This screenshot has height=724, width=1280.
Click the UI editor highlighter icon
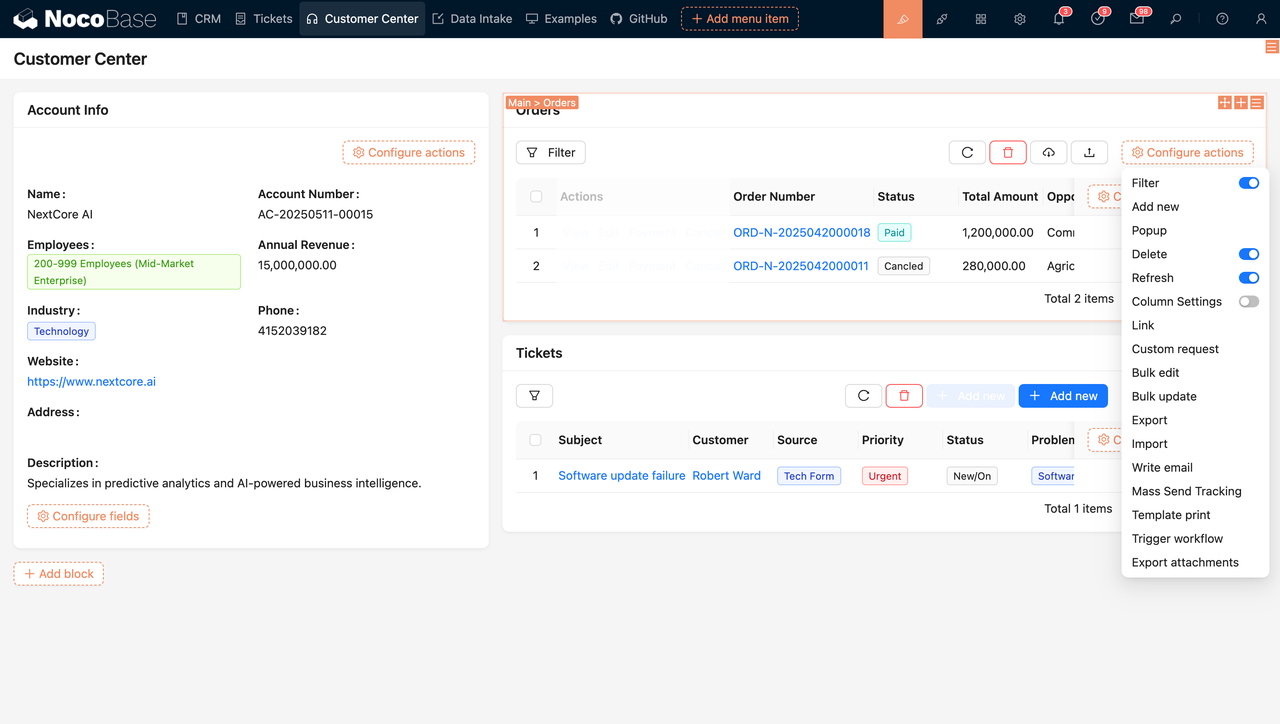tap(903, 19)
